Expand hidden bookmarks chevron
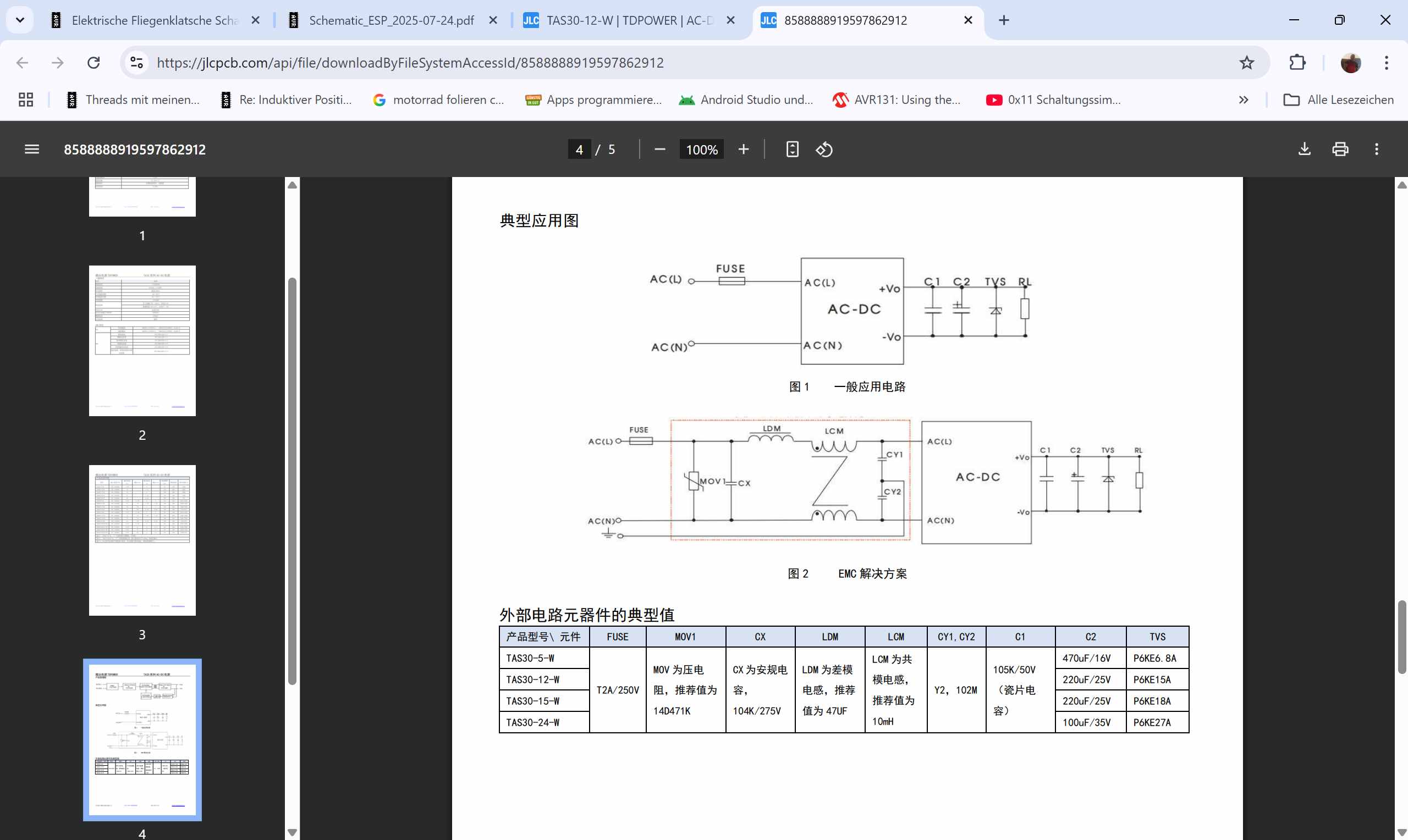This screenshot has height=840, width=1408. click(1244, 100)
